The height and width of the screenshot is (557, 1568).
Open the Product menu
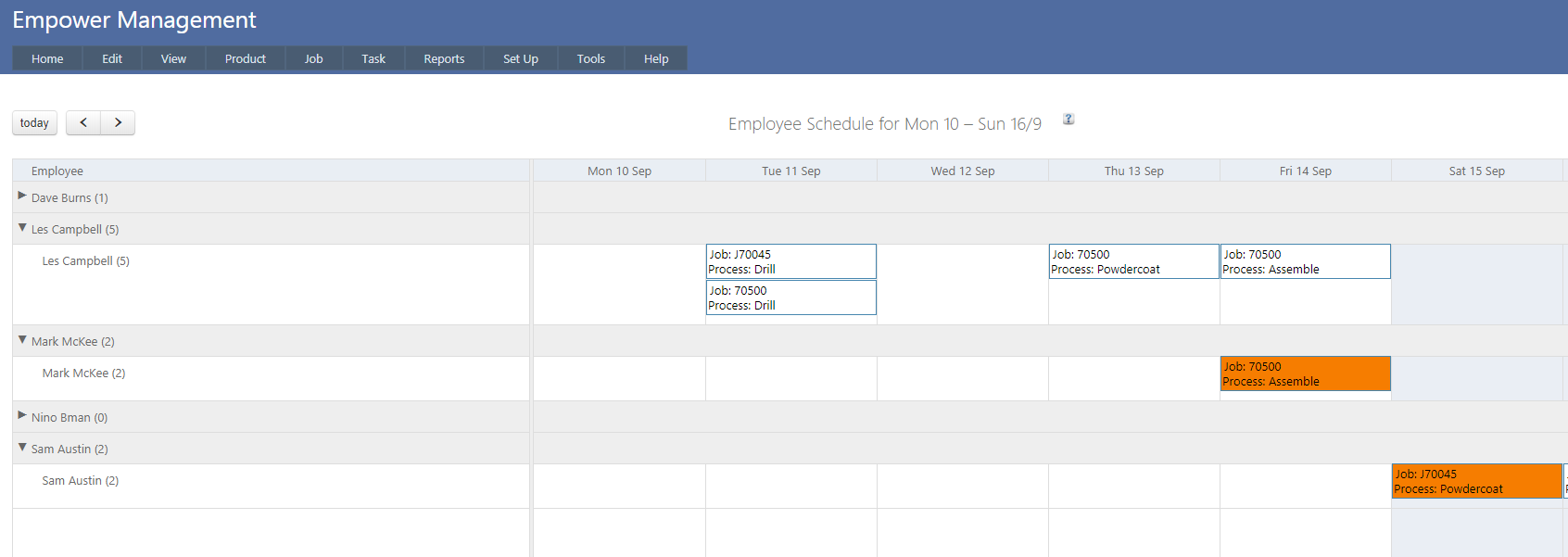coord(245,58)
